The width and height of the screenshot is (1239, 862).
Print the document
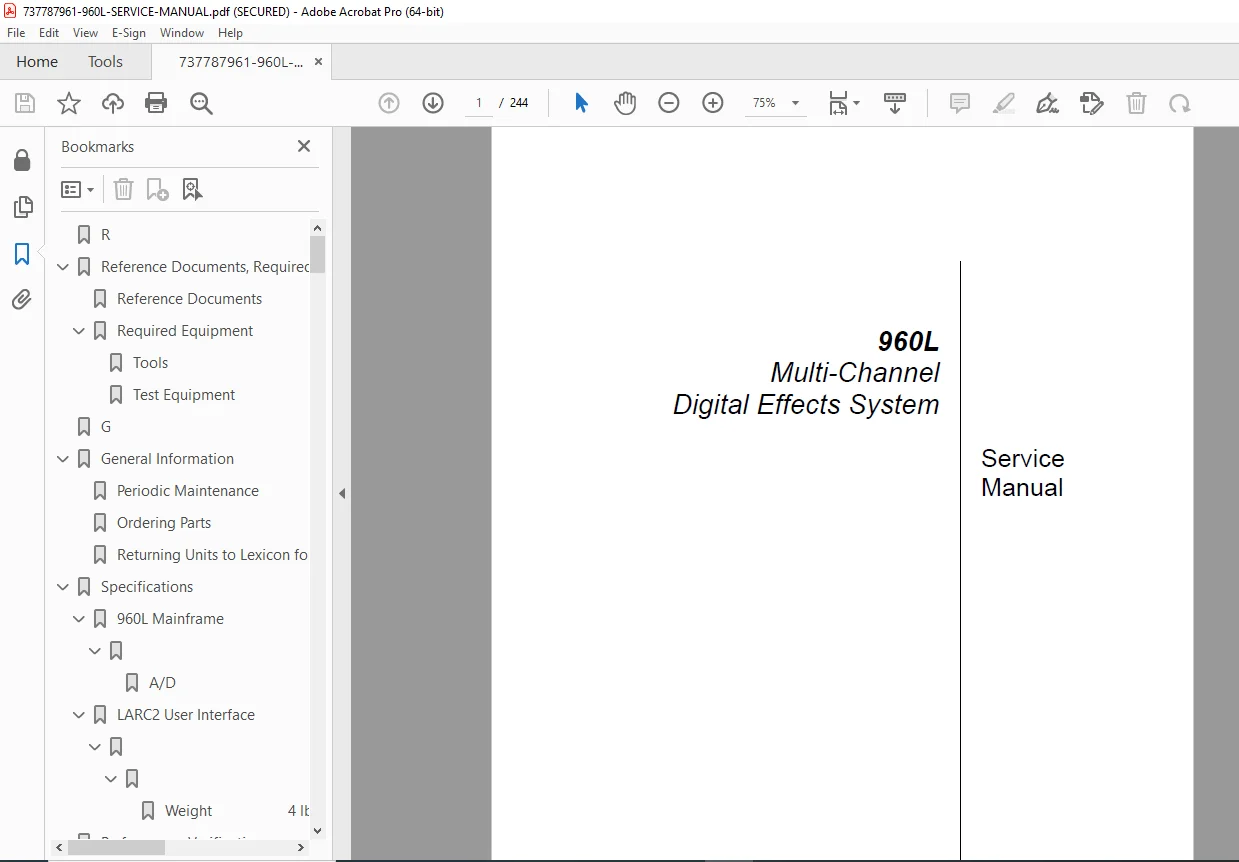pos(156,103)
